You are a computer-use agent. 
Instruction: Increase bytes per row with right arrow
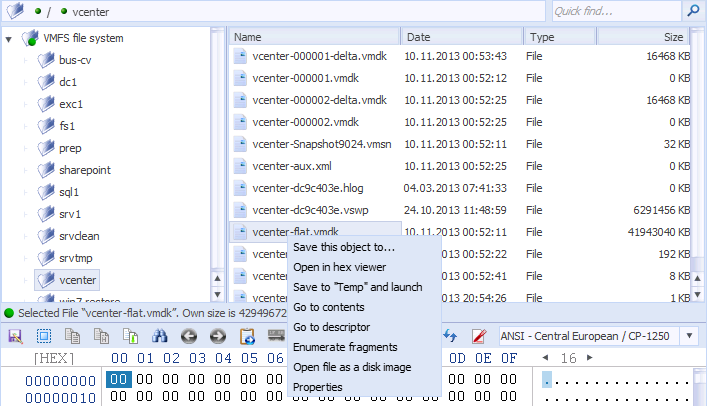(x=589, y=358)
